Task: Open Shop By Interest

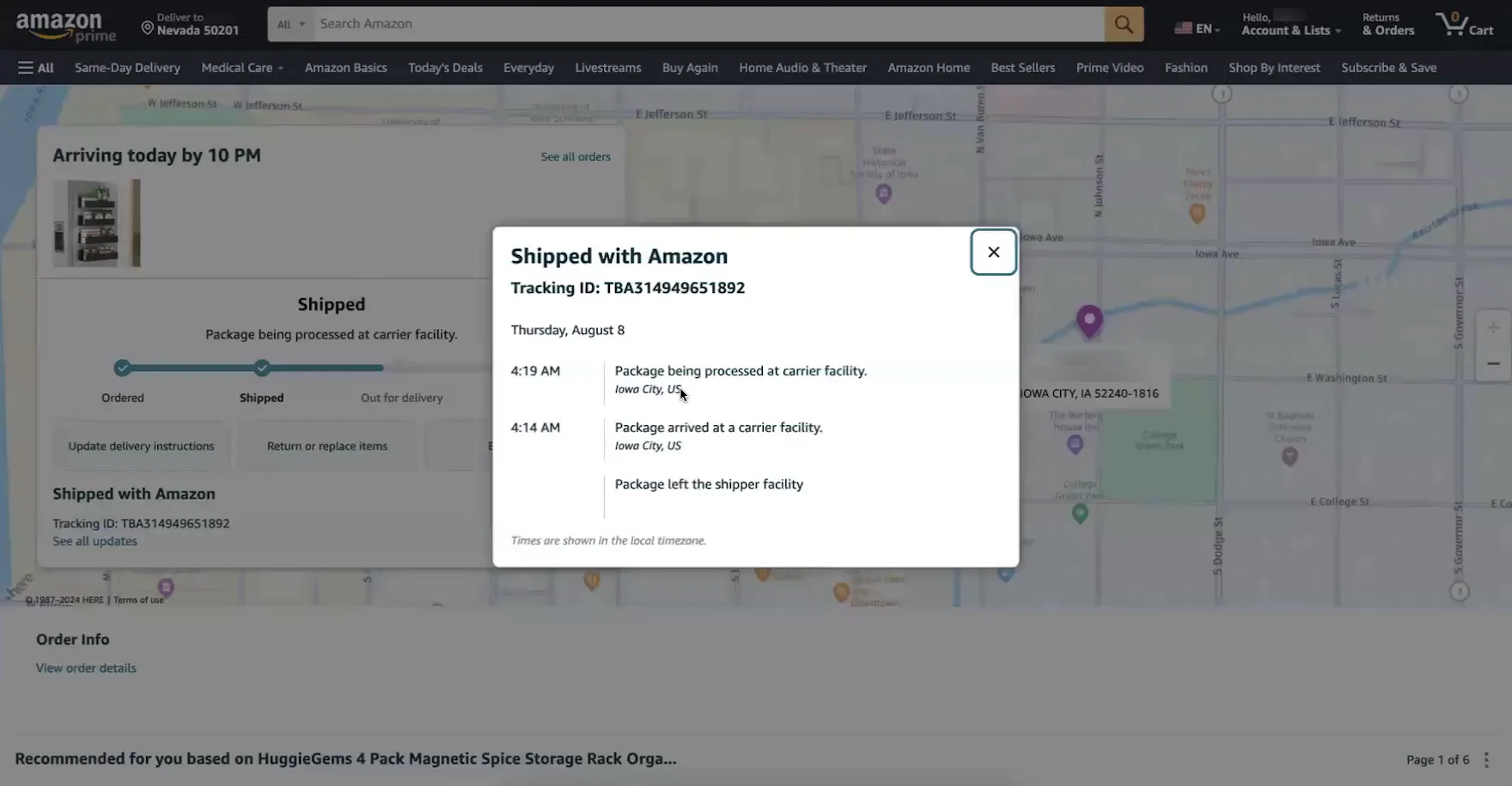Action: tap(1274, 68)
